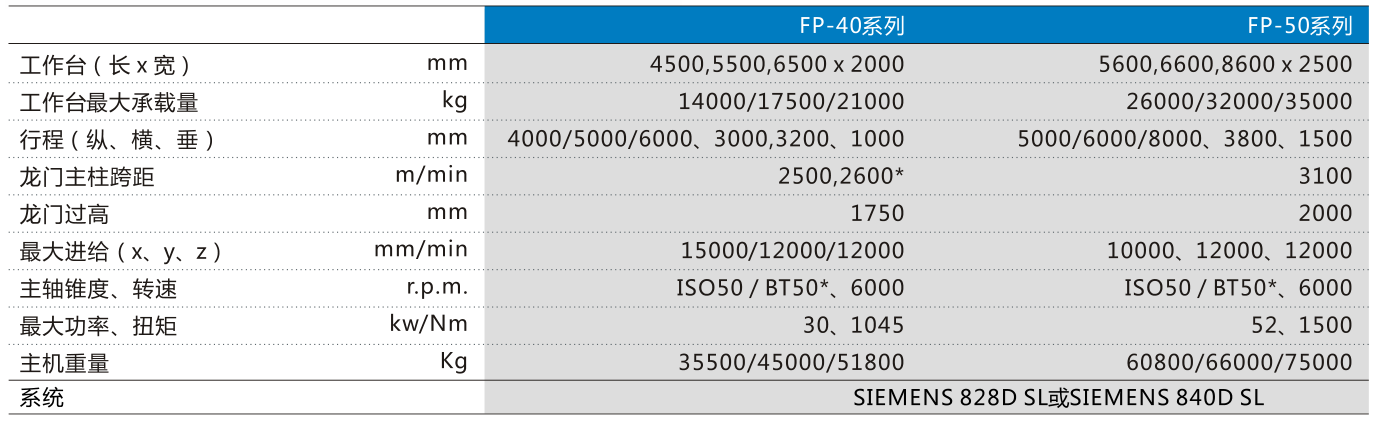Click the 4500,5500,6500 x 2000 cell
Image resolution: width=1374 pixels, height=422 pixels.
point(776,64)
